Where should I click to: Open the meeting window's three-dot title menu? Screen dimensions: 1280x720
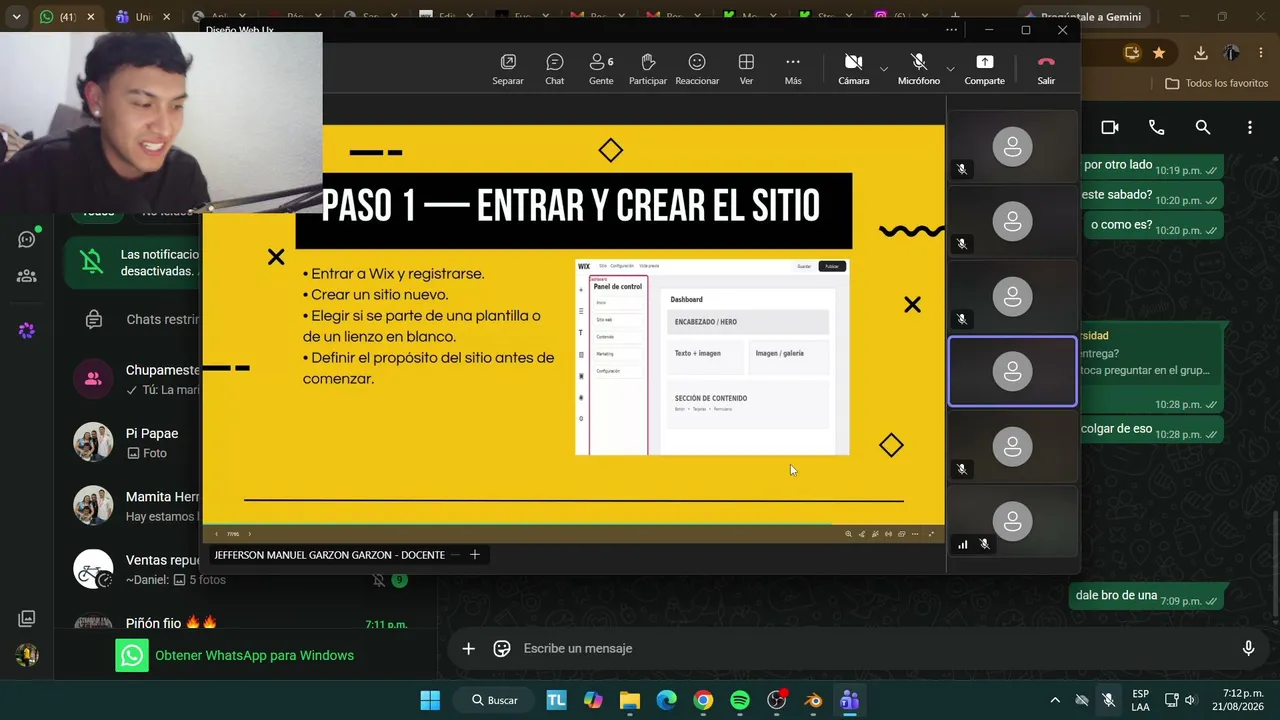pos(951,30)
